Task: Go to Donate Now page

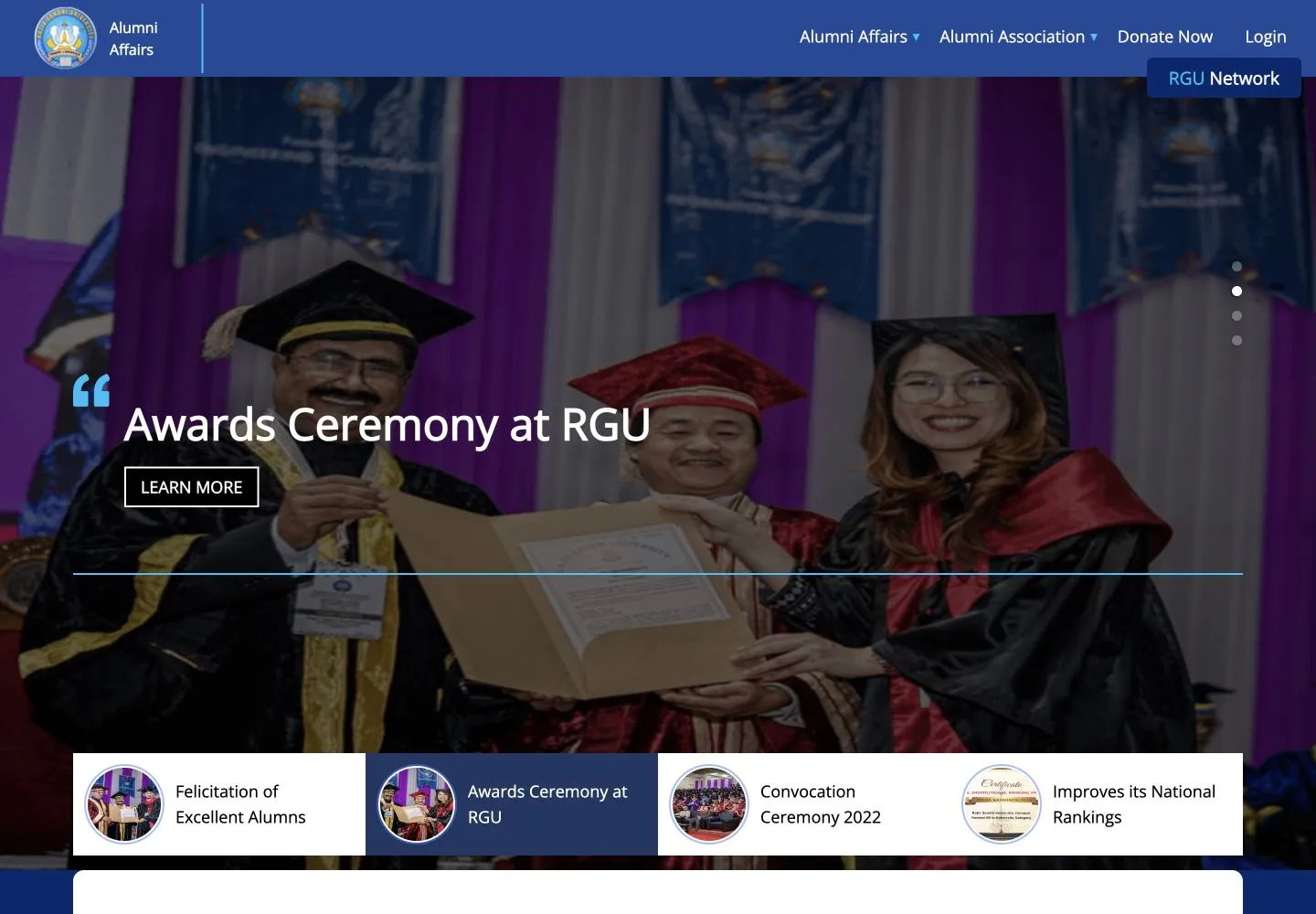Action: pyautogui.click(x=1164, y=37)
